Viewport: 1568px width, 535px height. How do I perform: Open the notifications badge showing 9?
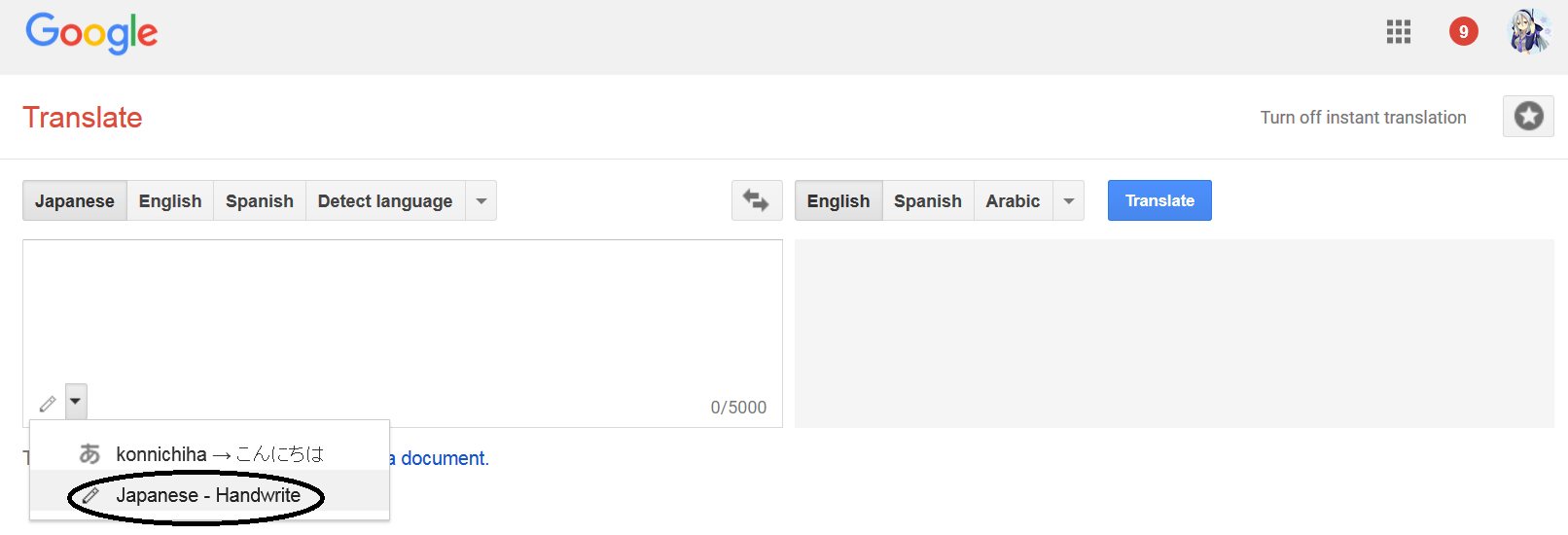[x=1463, y=32]
